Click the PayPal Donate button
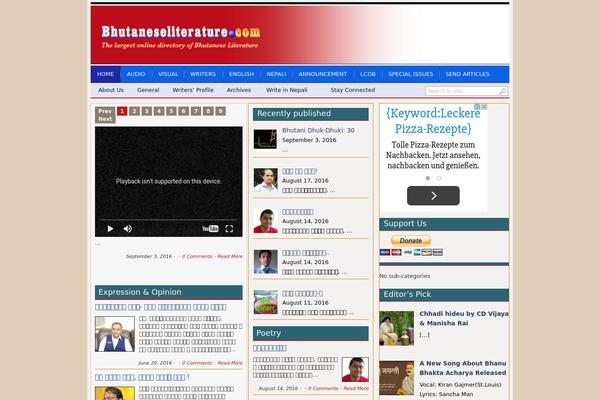600x400 pixels. coord(411,240)
